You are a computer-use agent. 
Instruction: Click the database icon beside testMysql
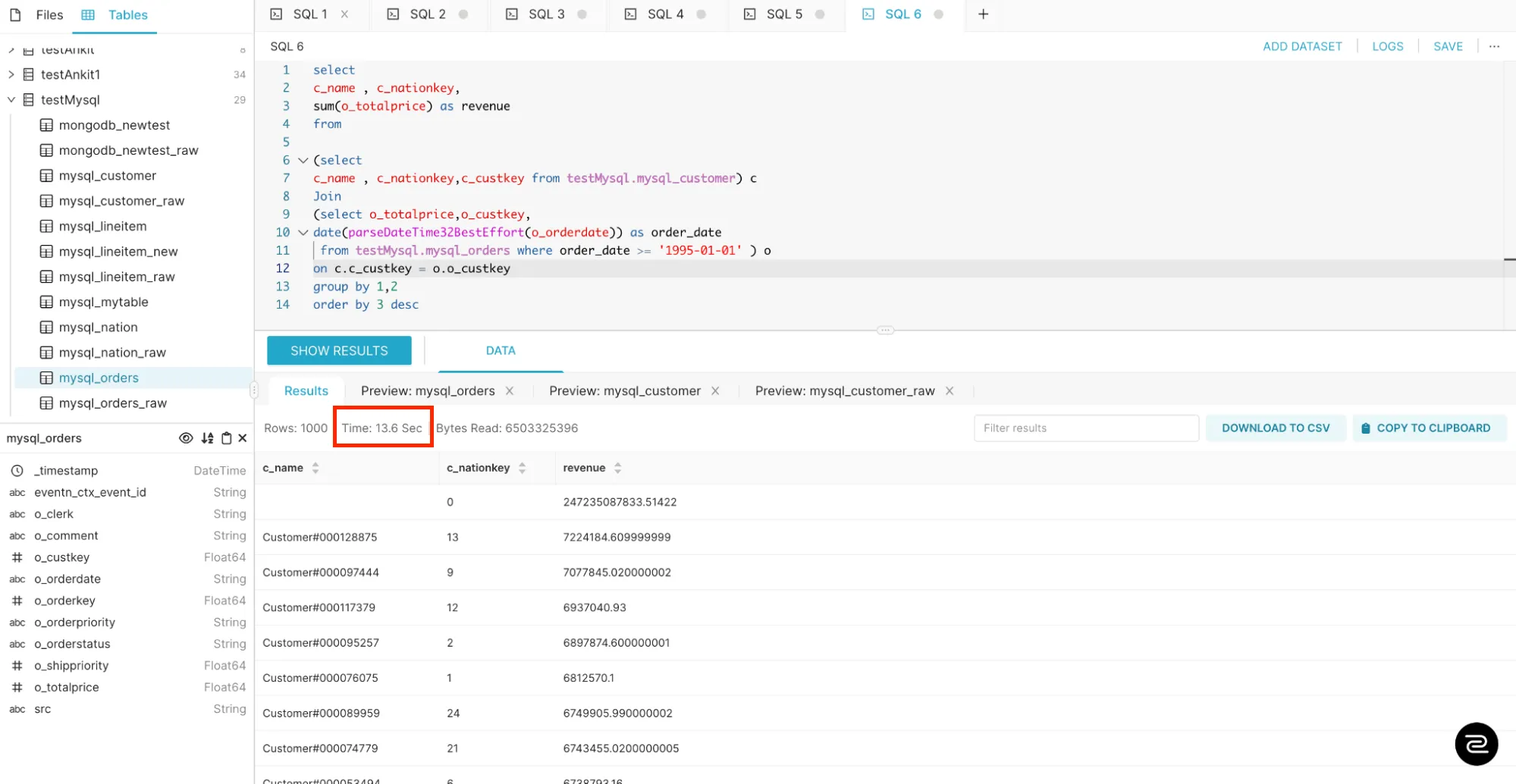pos(29,100)
